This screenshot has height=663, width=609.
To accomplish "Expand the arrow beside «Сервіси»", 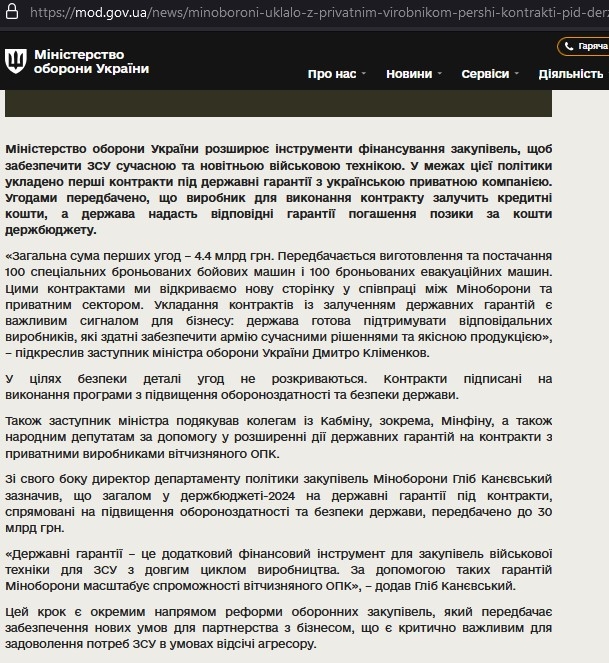I will (x=517, y=75).
